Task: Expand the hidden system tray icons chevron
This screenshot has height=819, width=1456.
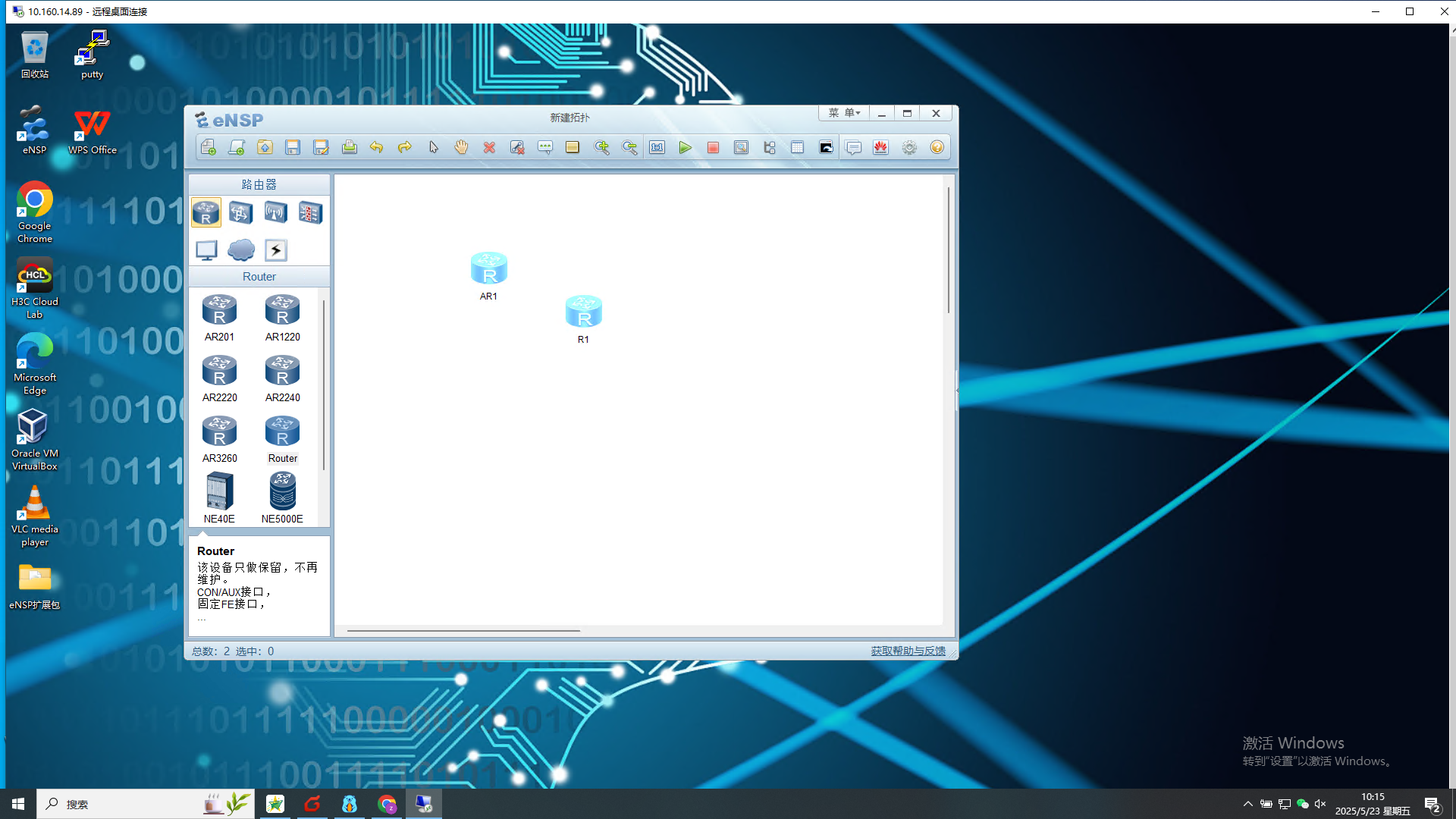Action: (1247, 804)
